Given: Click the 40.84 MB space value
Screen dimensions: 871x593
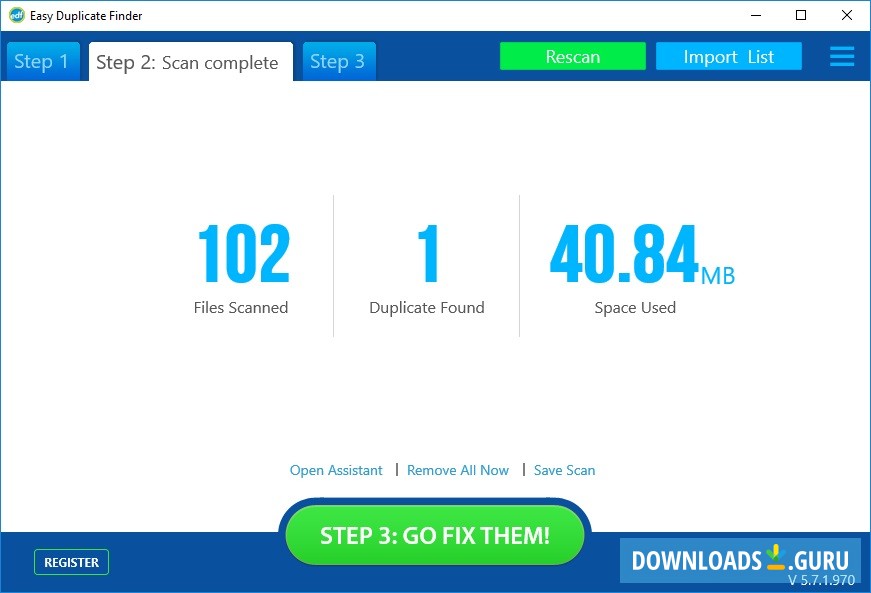Looking at the screenshot, I should pos(642,254).
